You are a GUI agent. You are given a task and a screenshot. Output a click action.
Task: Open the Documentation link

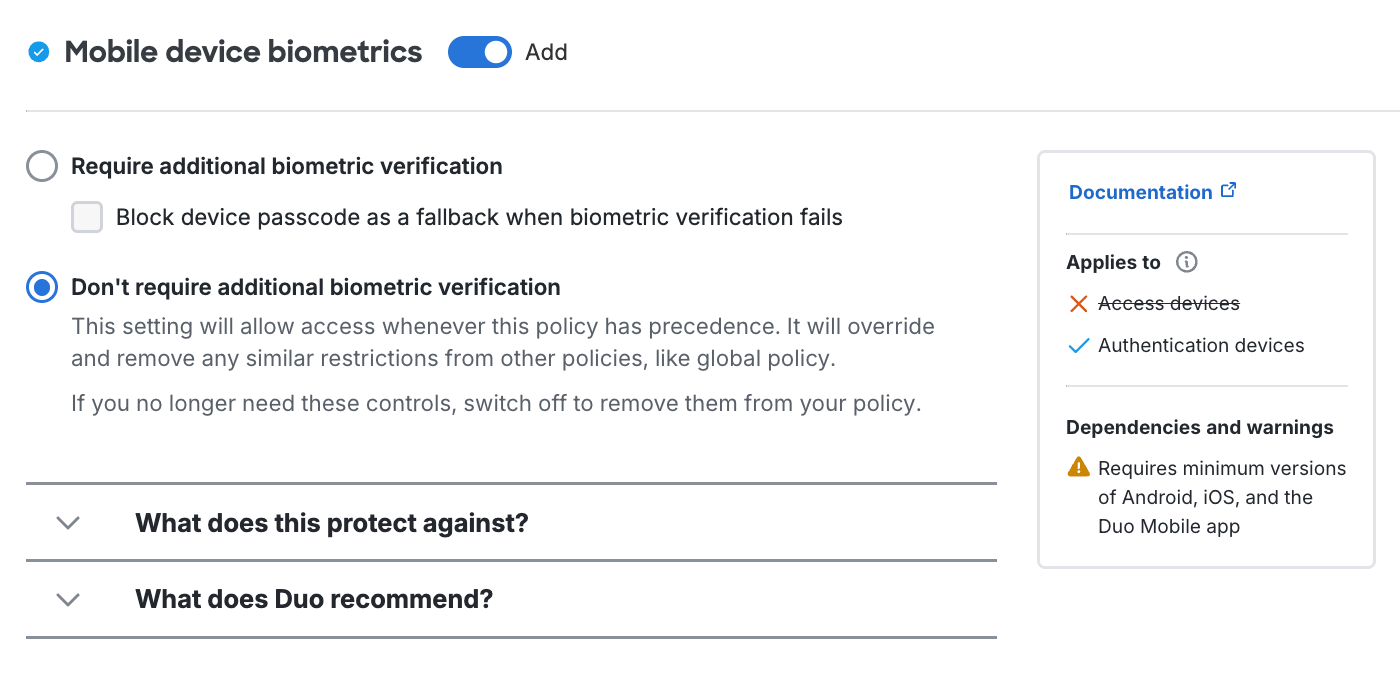point(1140,191)
